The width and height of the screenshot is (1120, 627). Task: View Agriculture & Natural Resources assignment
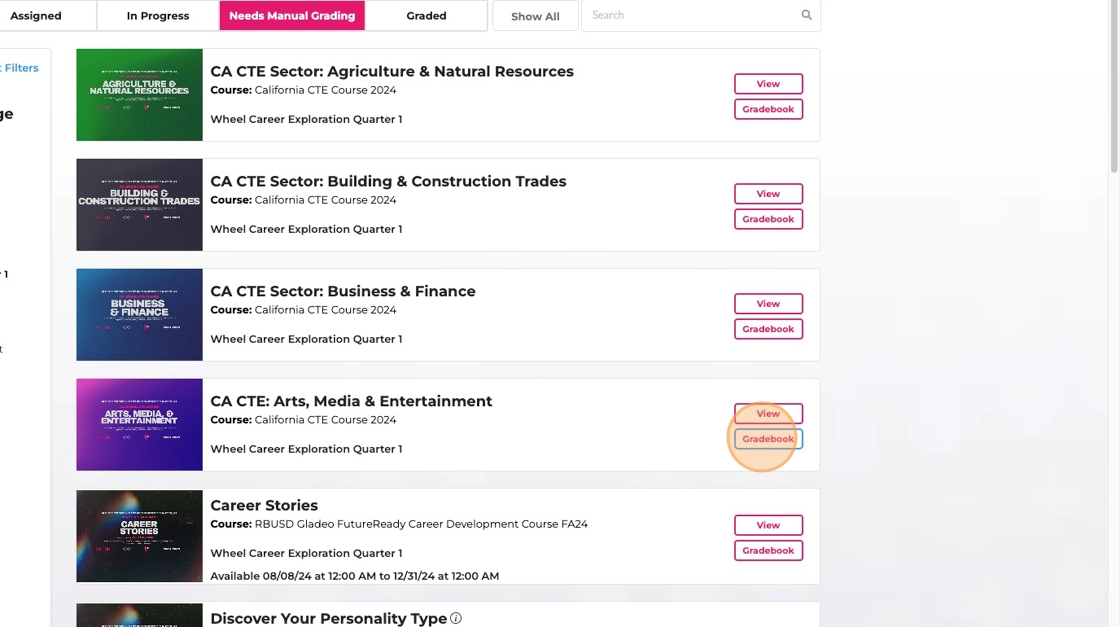click(769, 84)
